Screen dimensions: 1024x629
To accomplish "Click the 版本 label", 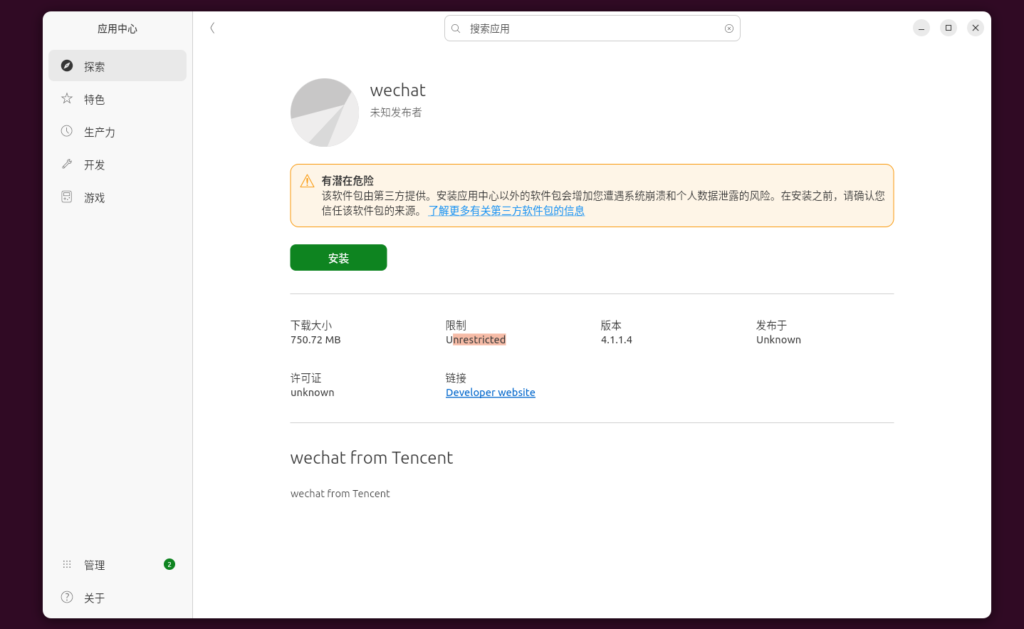I will tap(611, 325).
